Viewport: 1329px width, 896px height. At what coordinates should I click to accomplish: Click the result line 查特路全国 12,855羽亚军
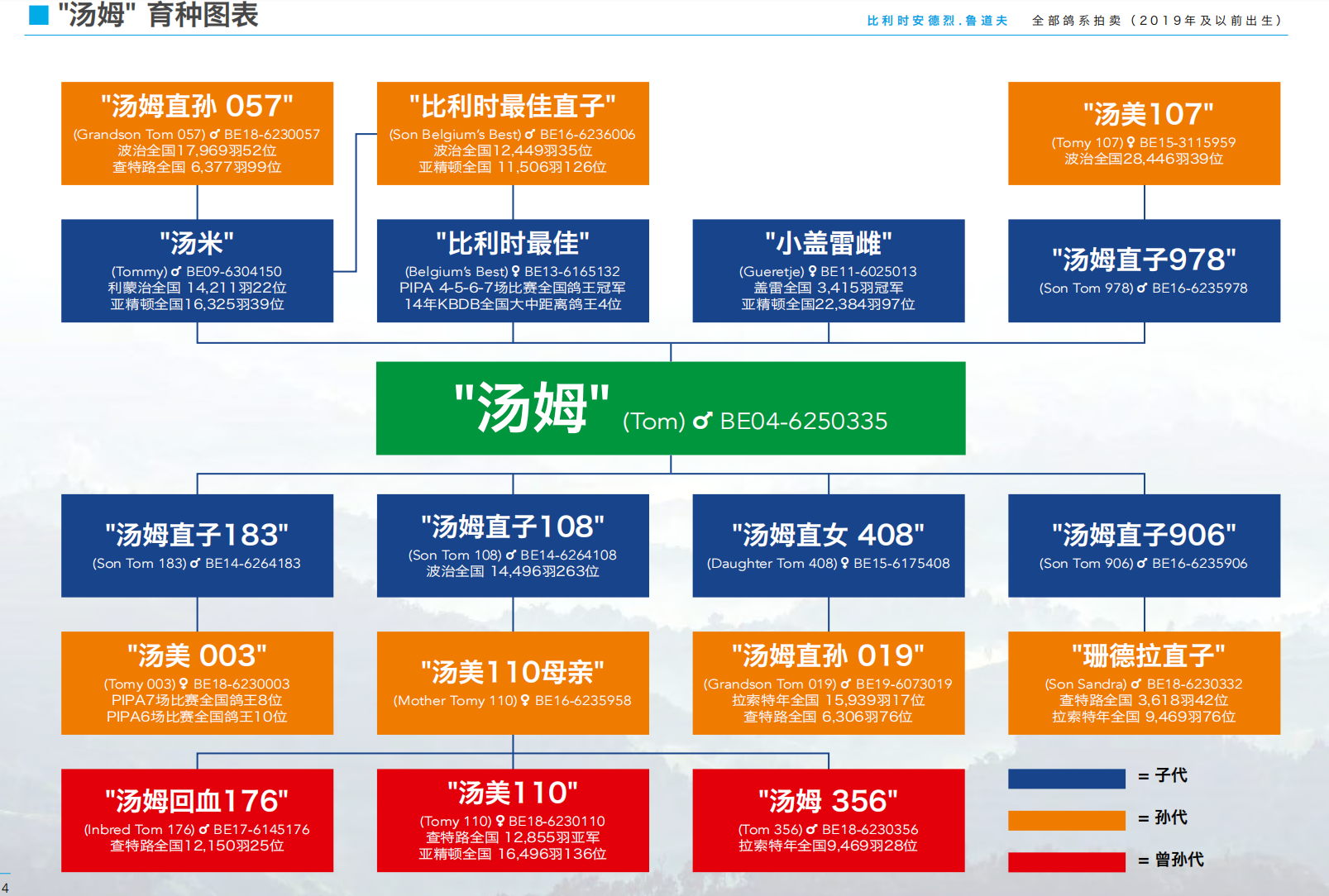coord(513,837)
